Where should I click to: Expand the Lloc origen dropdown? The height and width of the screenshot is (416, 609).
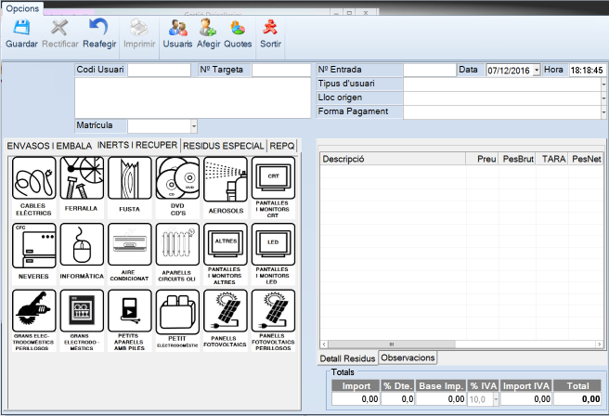click(604, 98)
